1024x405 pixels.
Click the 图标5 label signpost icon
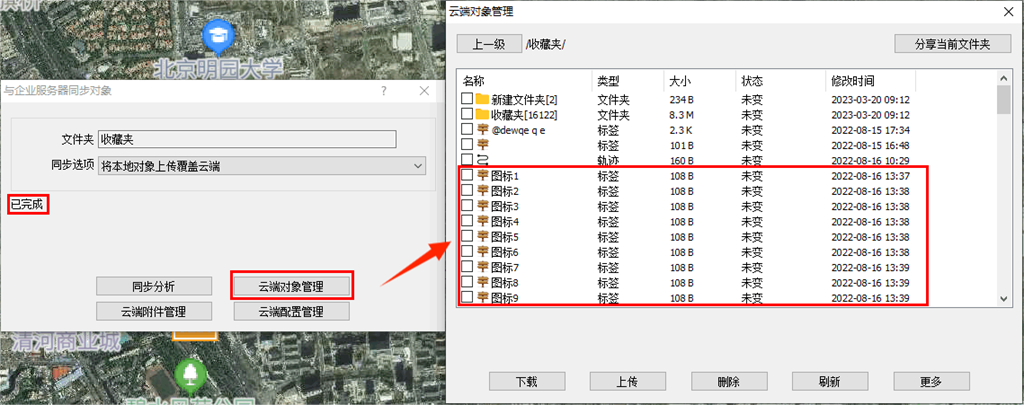pyautogui.click(x=482, y=237)
